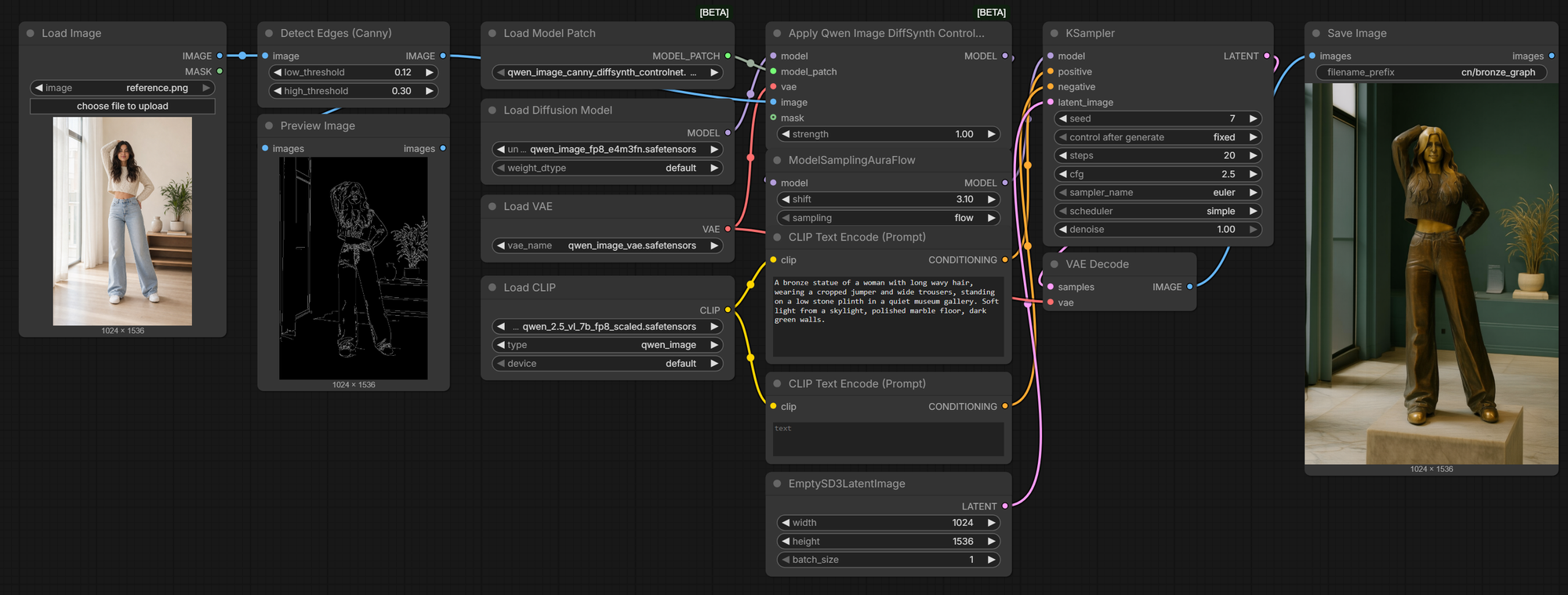Viewport: 1568px width, 595px height.
Task: Open unet_name qwen_image_fp8_e4m3fn selector
Action: pyautogui.click(x=607, y=149)
